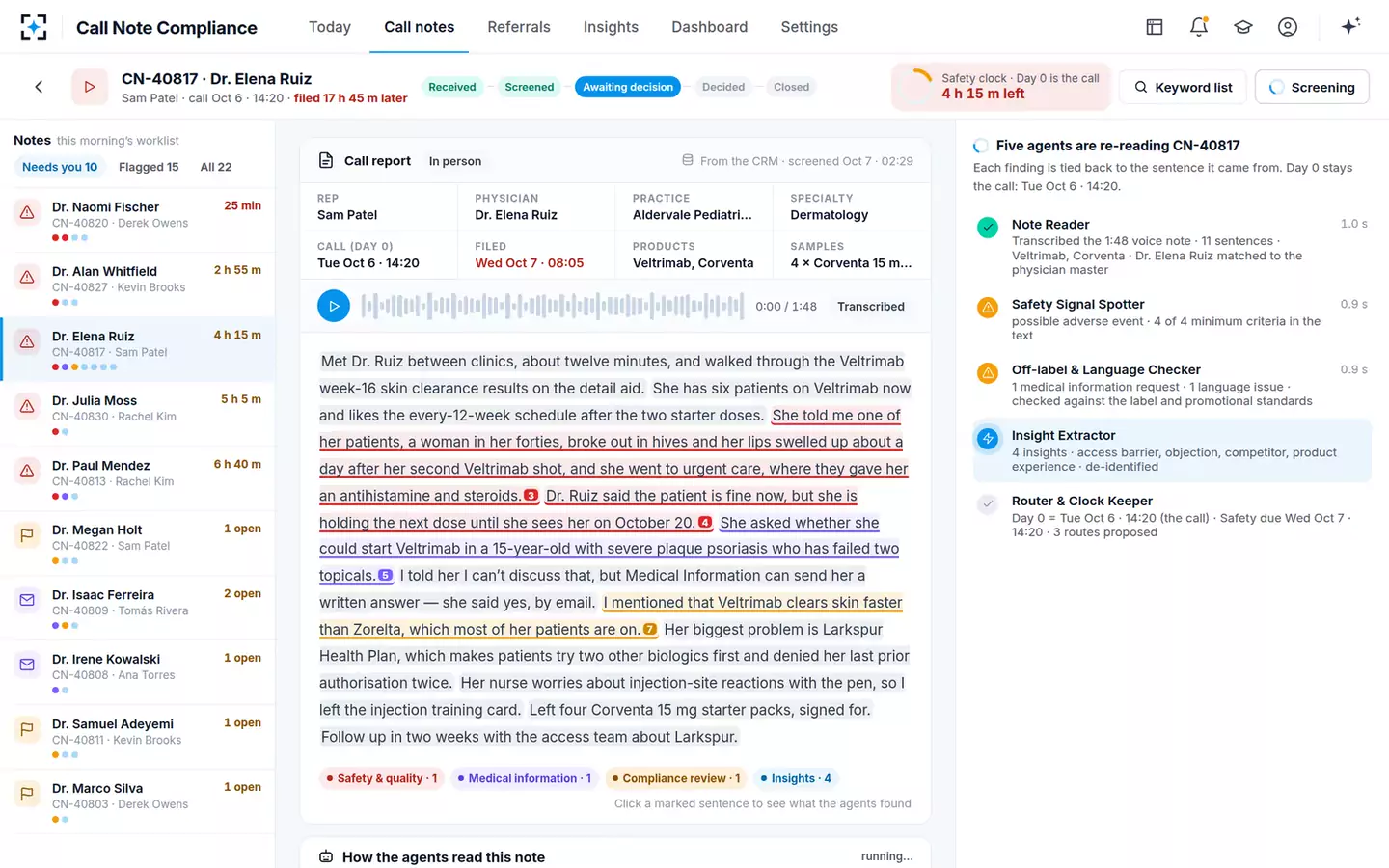Open Dr. Naomi Fischer note CN-40820
Screen dimensions: 1389x868
(x=138, y=221)
